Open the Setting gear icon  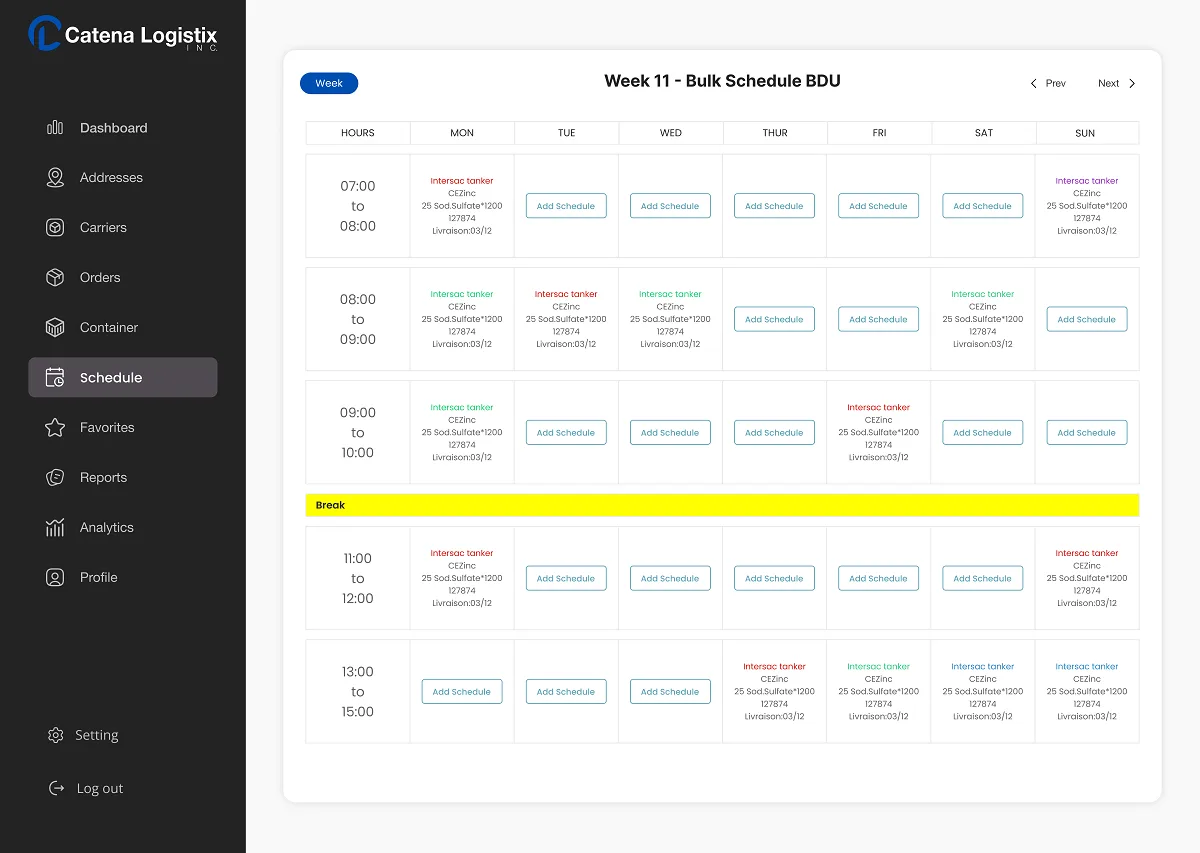pyautogui.click(x=56, y=735)
